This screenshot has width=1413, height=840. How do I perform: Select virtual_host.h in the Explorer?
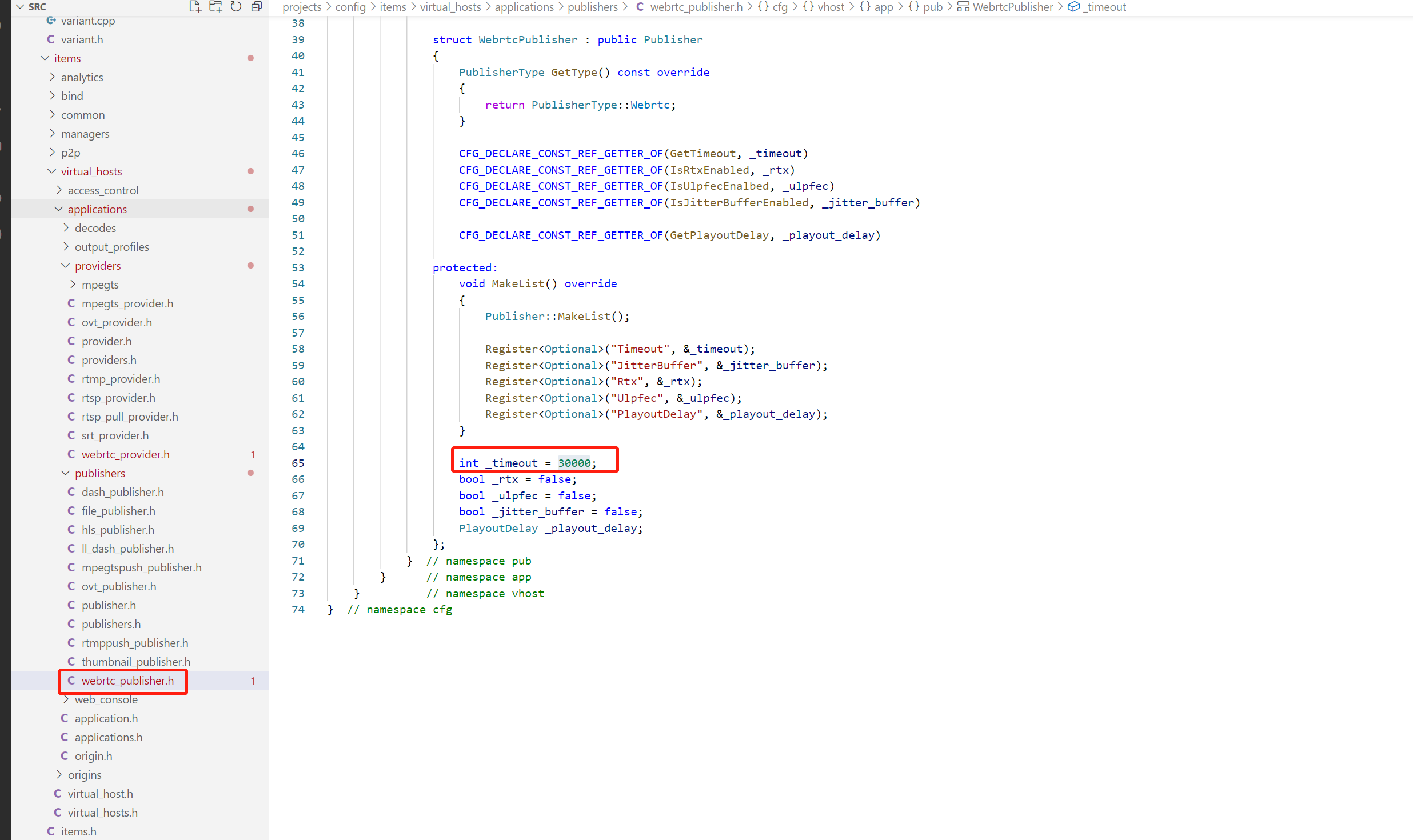click(101, 793)
